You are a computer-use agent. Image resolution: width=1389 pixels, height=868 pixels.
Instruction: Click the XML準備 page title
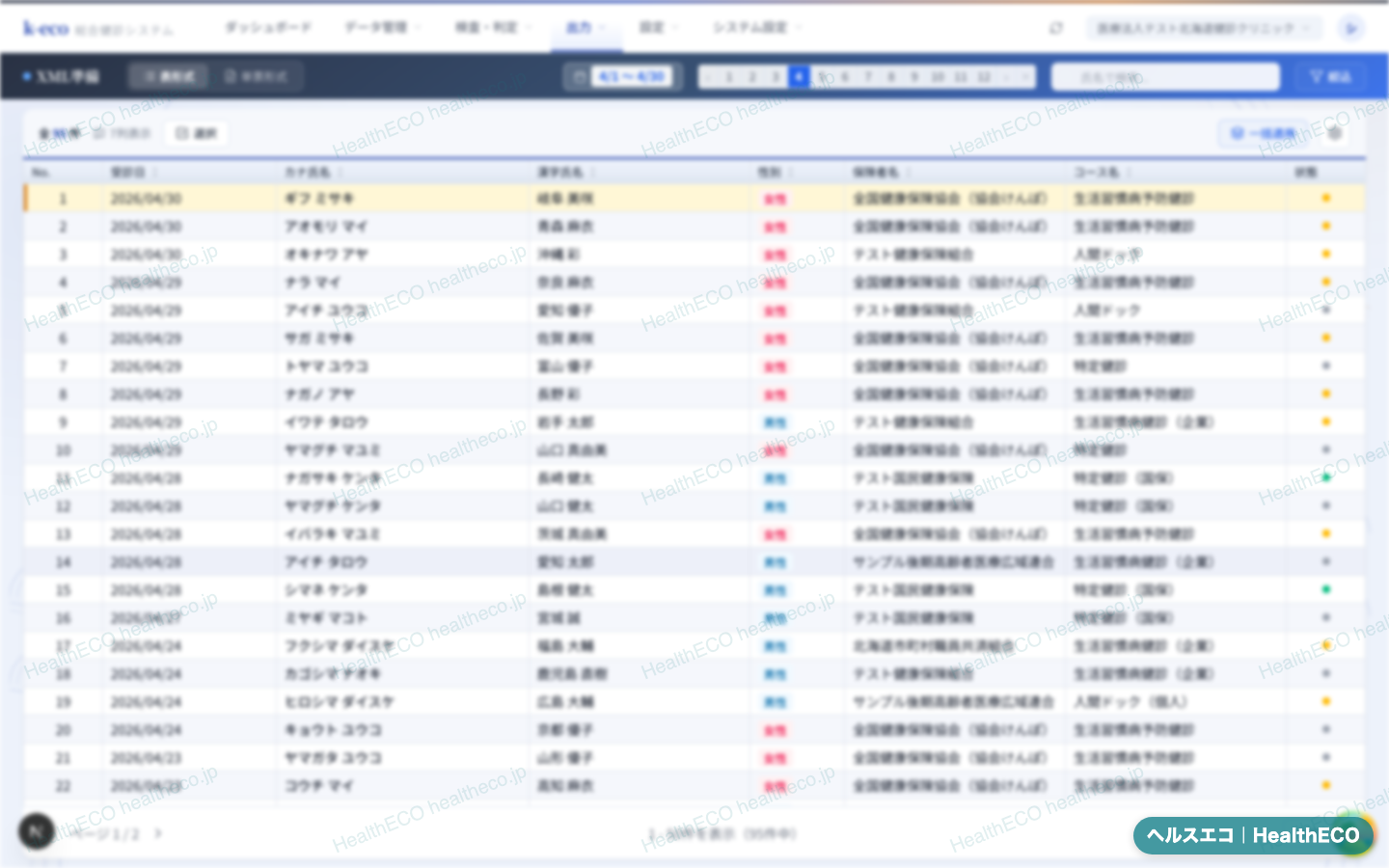pyautogui.click(x=68, y=76)
